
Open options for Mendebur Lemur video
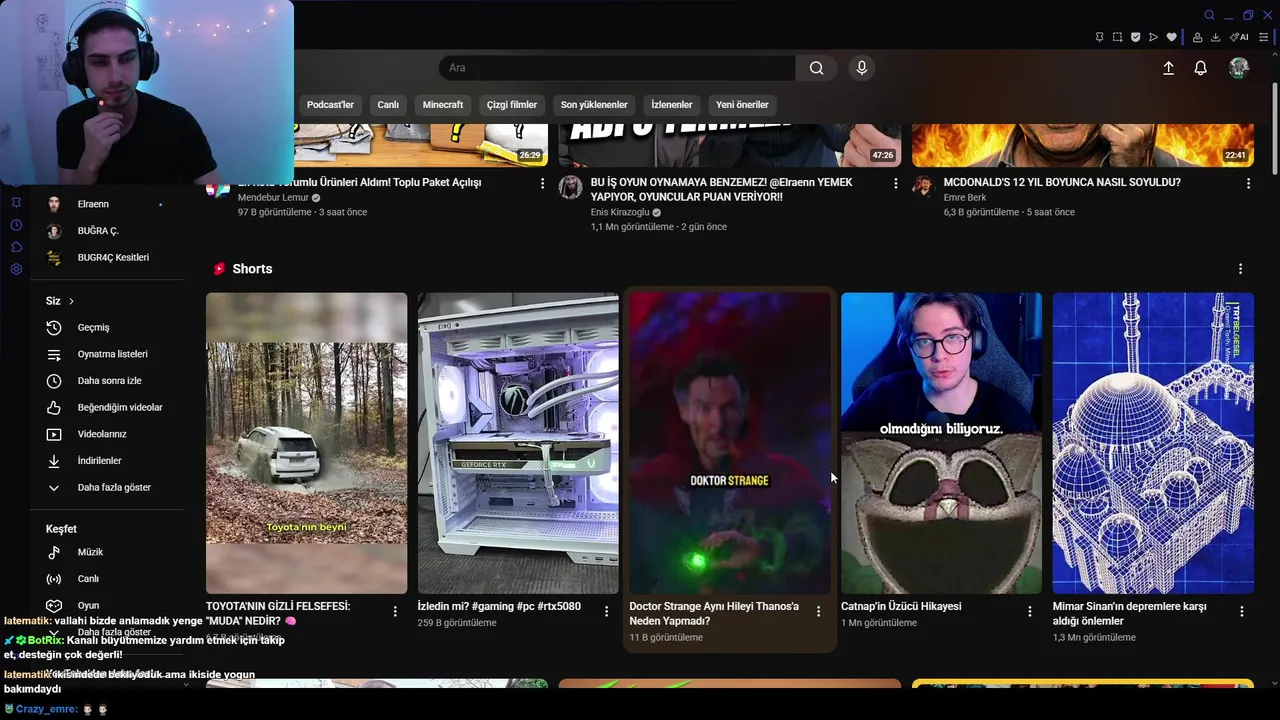(542, 184)
